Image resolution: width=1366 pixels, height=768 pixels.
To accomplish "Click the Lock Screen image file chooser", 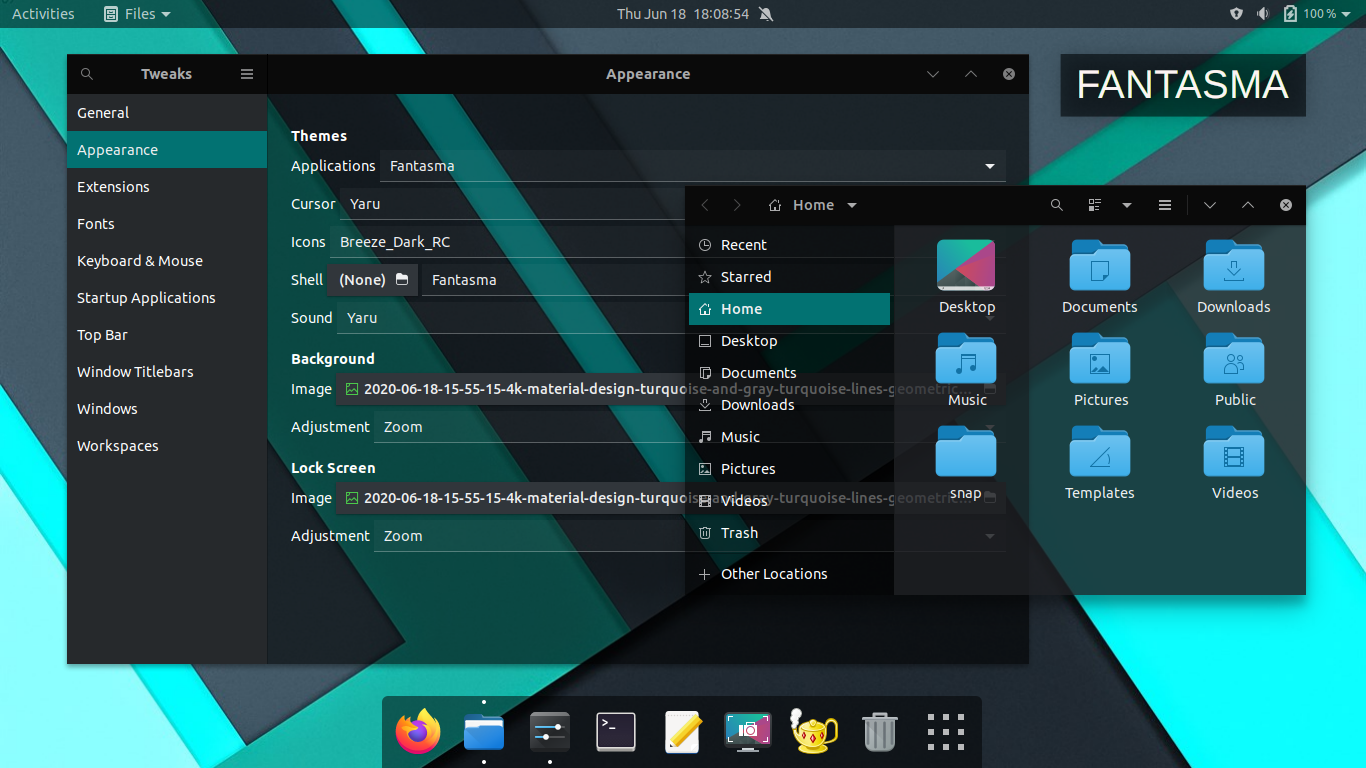I will (670, 498).
